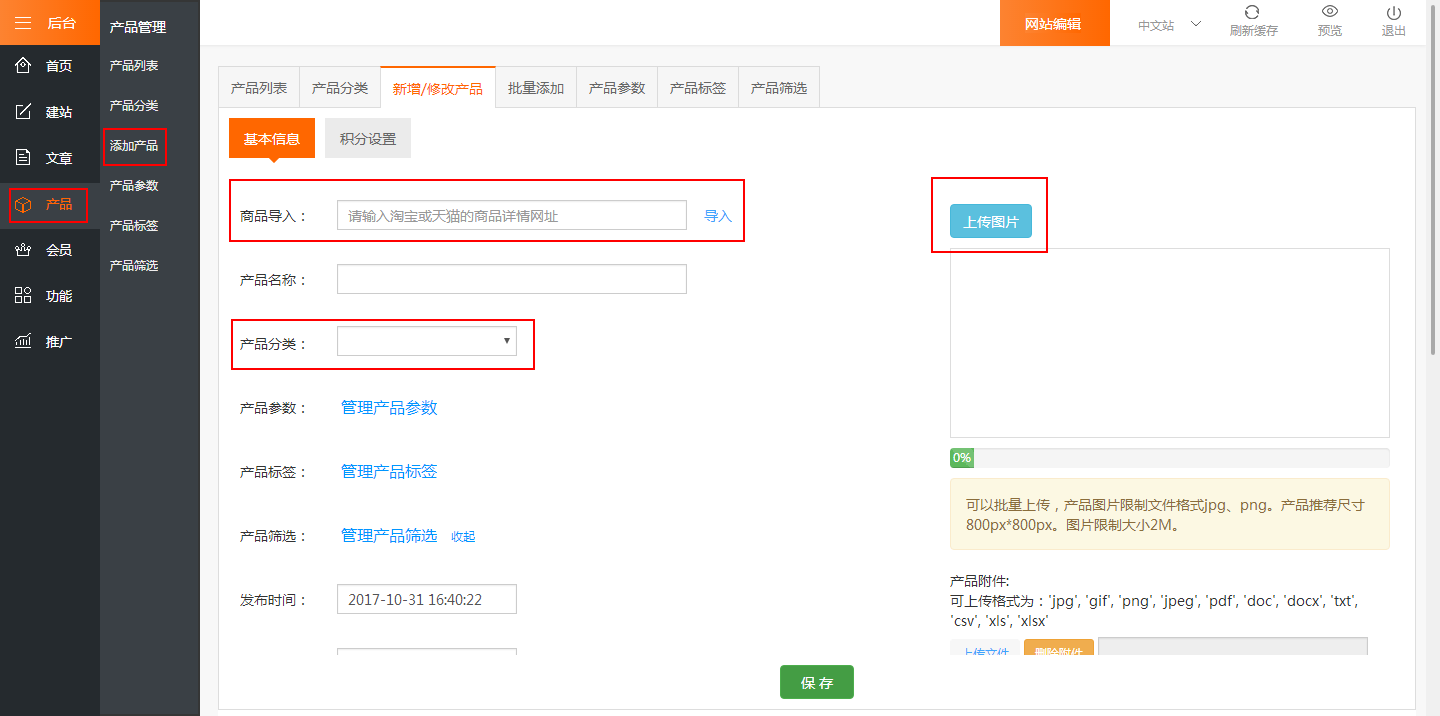Screen dimensions: 1440x716
Task: Click the 首页 house icon
Action: point(23,66)
